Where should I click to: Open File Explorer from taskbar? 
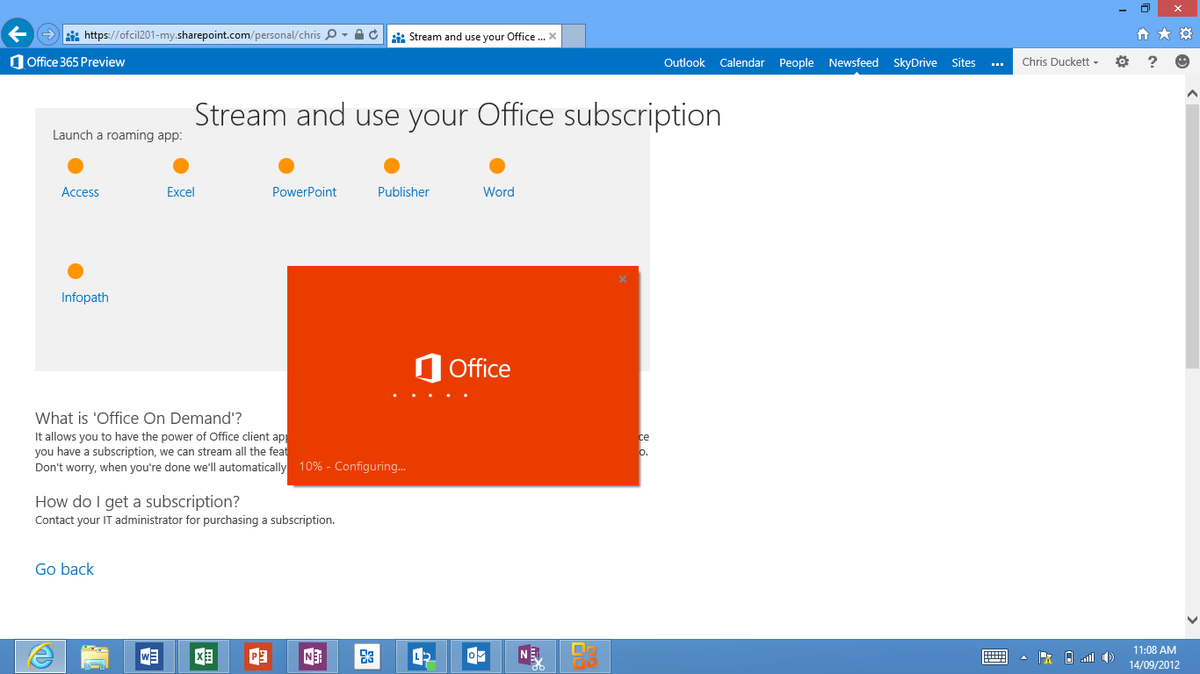point(95,656)
